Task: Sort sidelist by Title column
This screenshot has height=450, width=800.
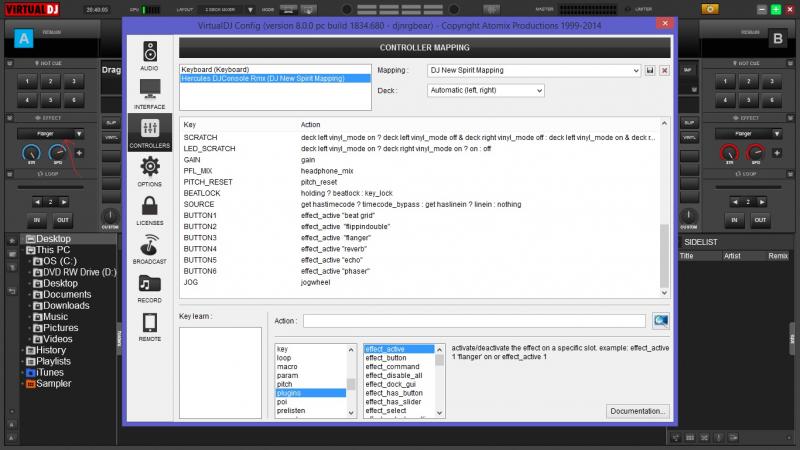Action: pos(687,256)
